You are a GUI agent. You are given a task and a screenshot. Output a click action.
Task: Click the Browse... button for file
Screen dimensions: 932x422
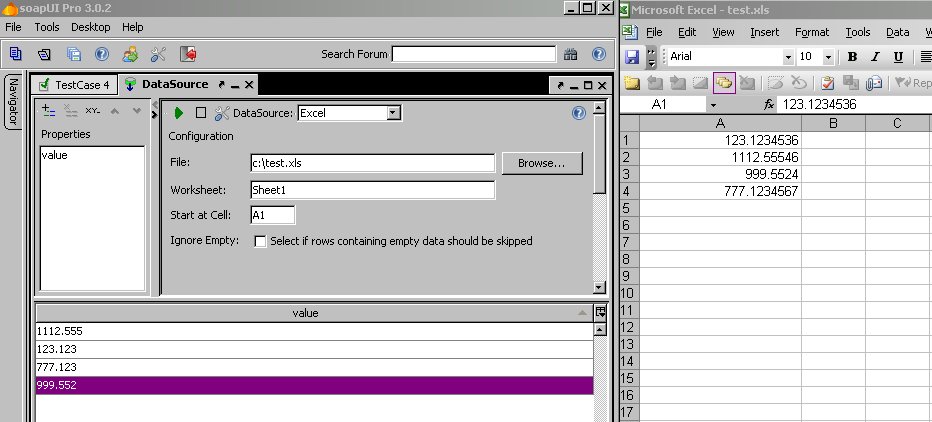click(542, 163)
